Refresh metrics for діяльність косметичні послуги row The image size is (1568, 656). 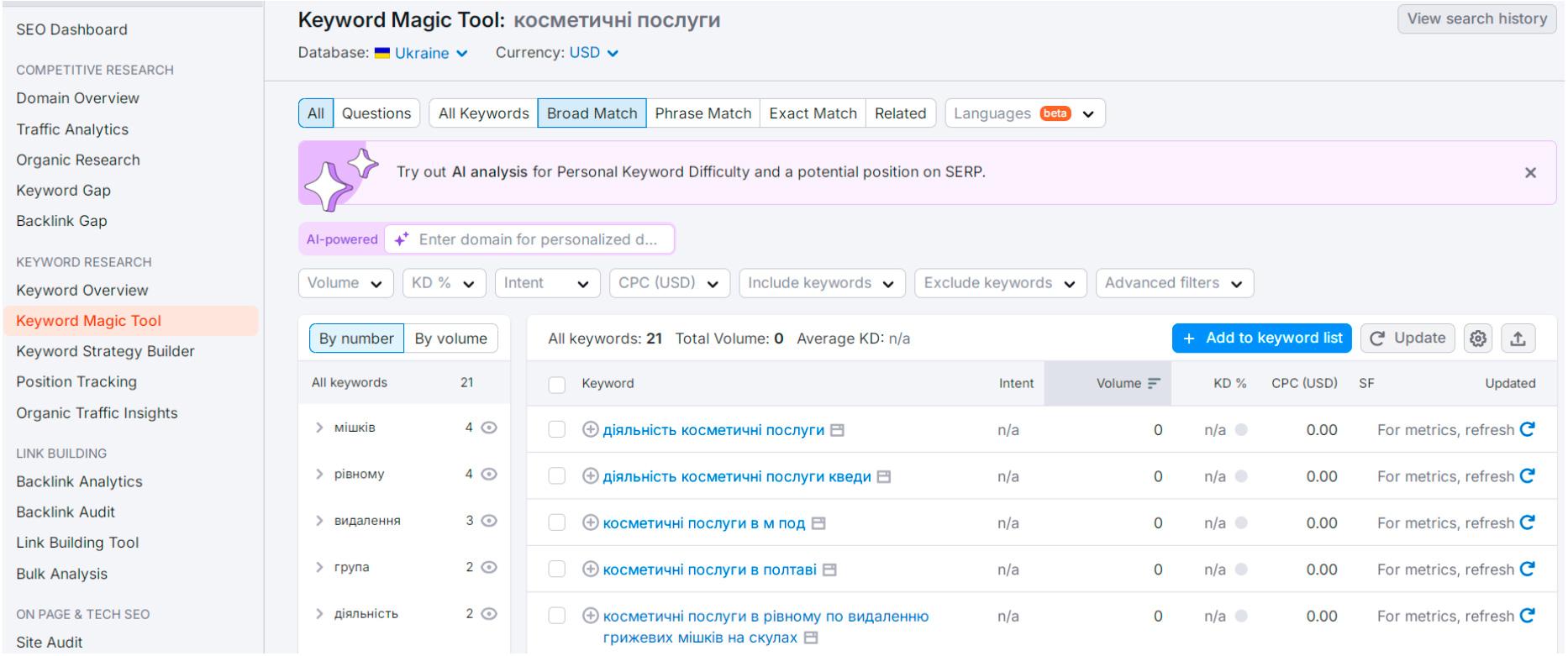point(1527,430)
